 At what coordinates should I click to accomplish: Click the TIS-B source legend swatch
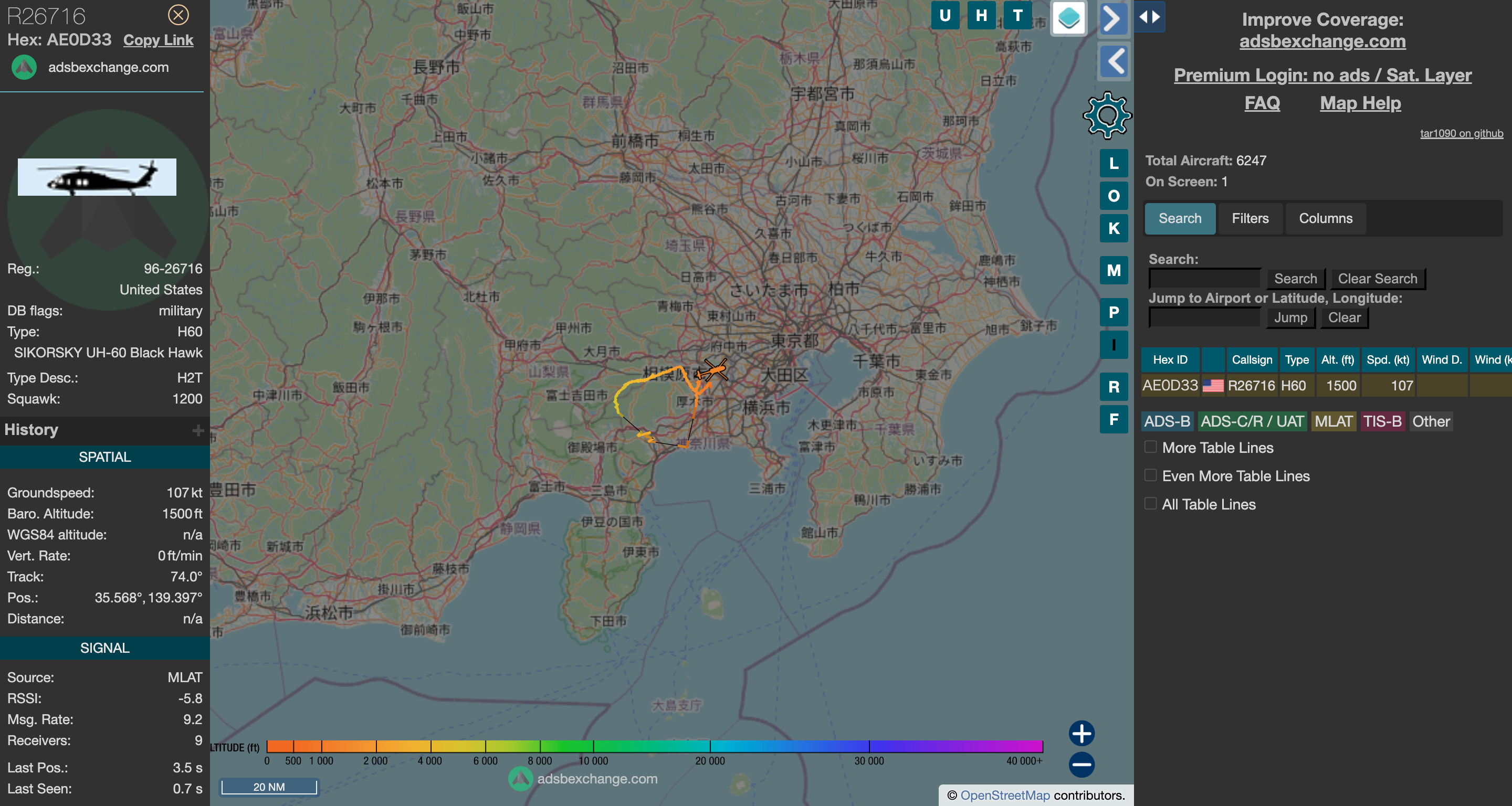tap(1382, 421)
